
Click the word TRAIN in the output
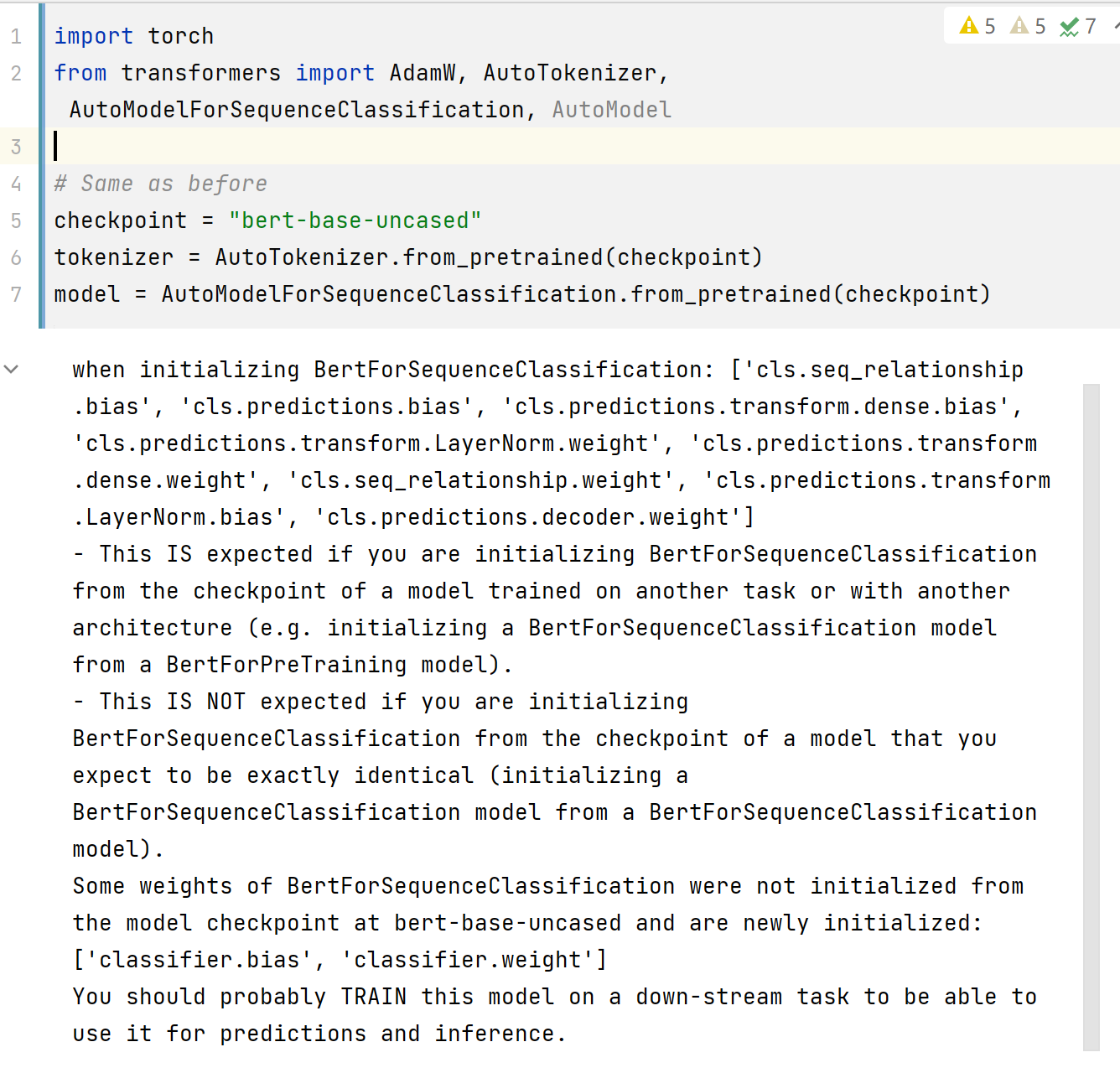[x=374, y=997]
